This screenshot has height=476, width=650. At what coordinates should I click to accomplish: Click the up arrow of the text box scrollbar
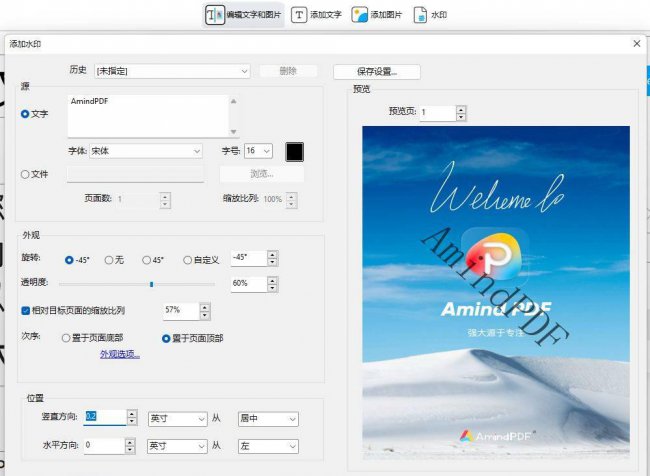tap(233, 101)
